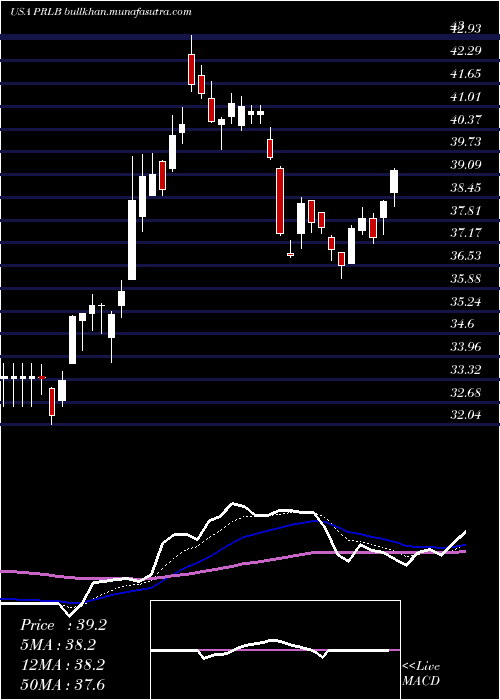Click the '<<Live MACD' label

[421, 674]
